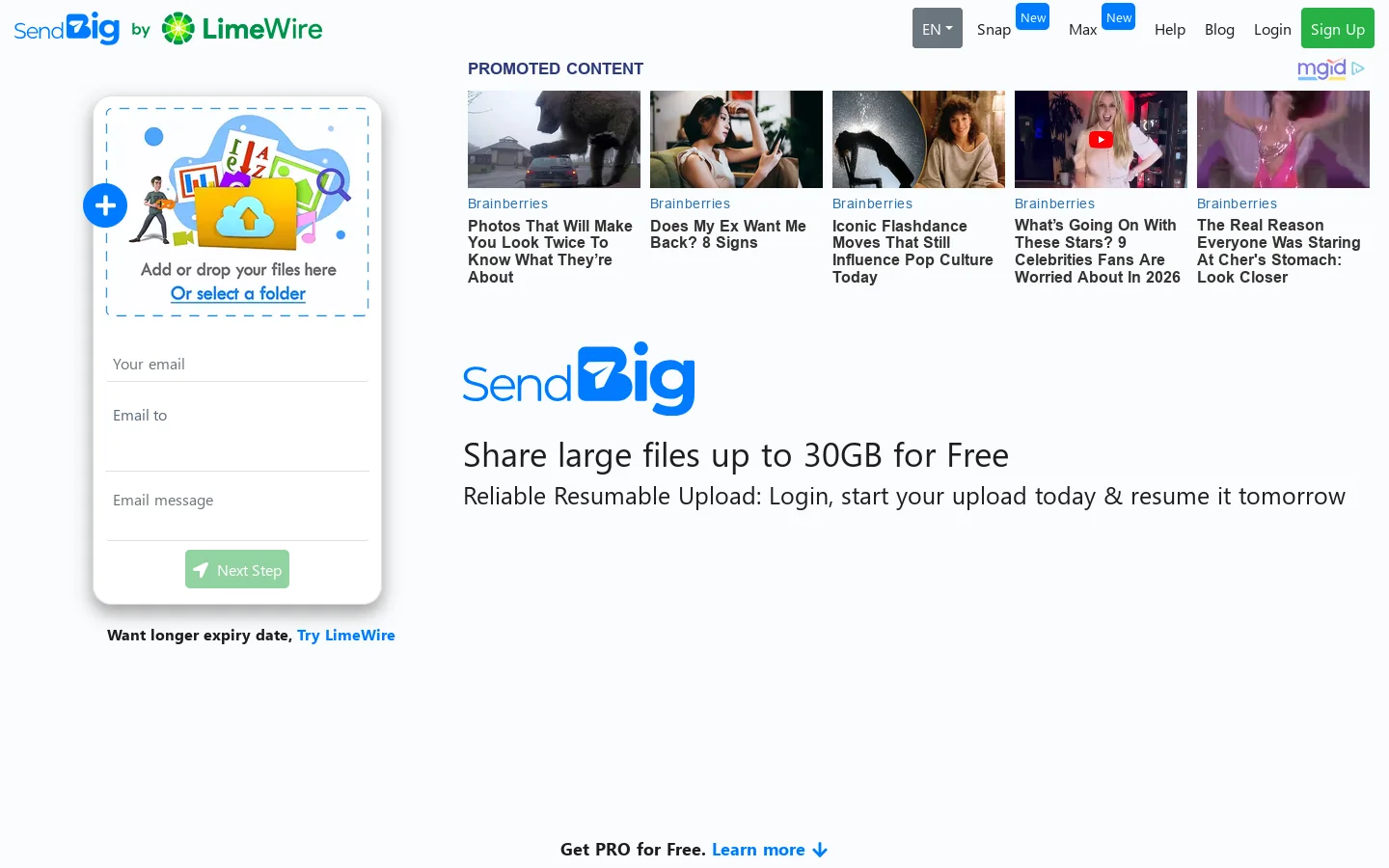The width and height of the screenshot is (1389, 868).
Task: Click the LimeWire logo in header
Action: click(242, 29)
